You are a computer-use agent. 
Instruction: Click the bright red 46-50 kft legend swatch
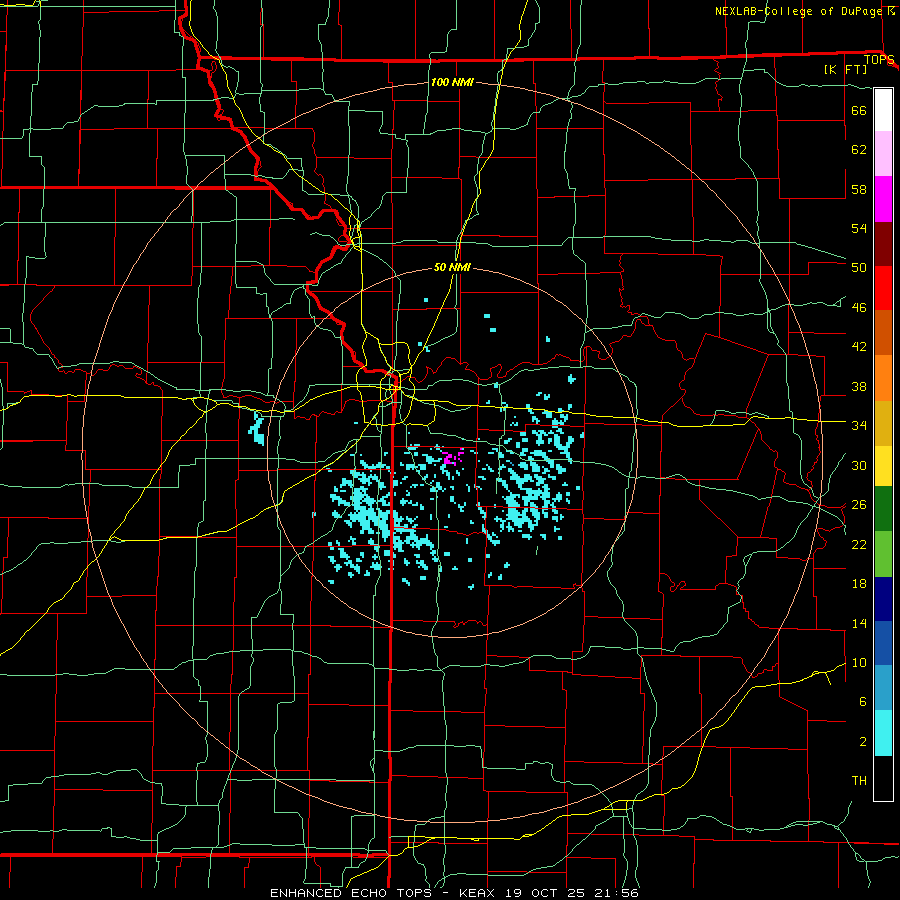pos(883,288)
